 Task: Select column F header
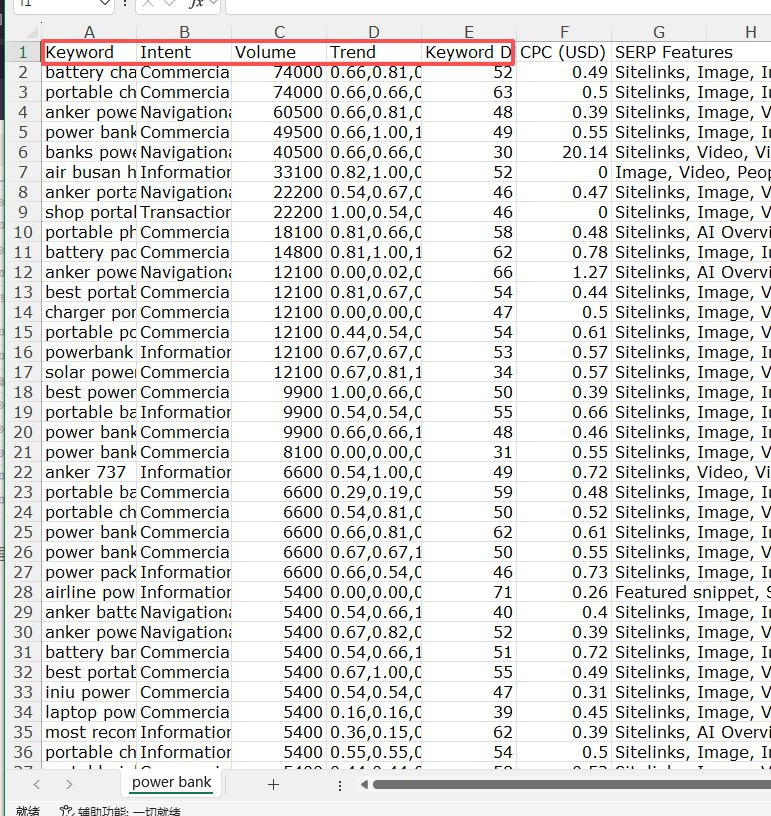pos(564,32)
